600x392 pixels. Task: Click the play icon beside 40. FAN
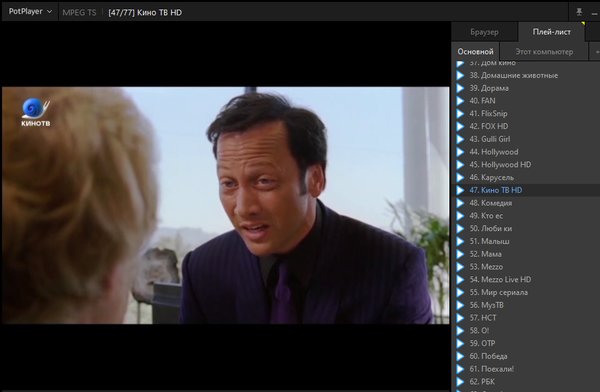click(x=460, y=101)
